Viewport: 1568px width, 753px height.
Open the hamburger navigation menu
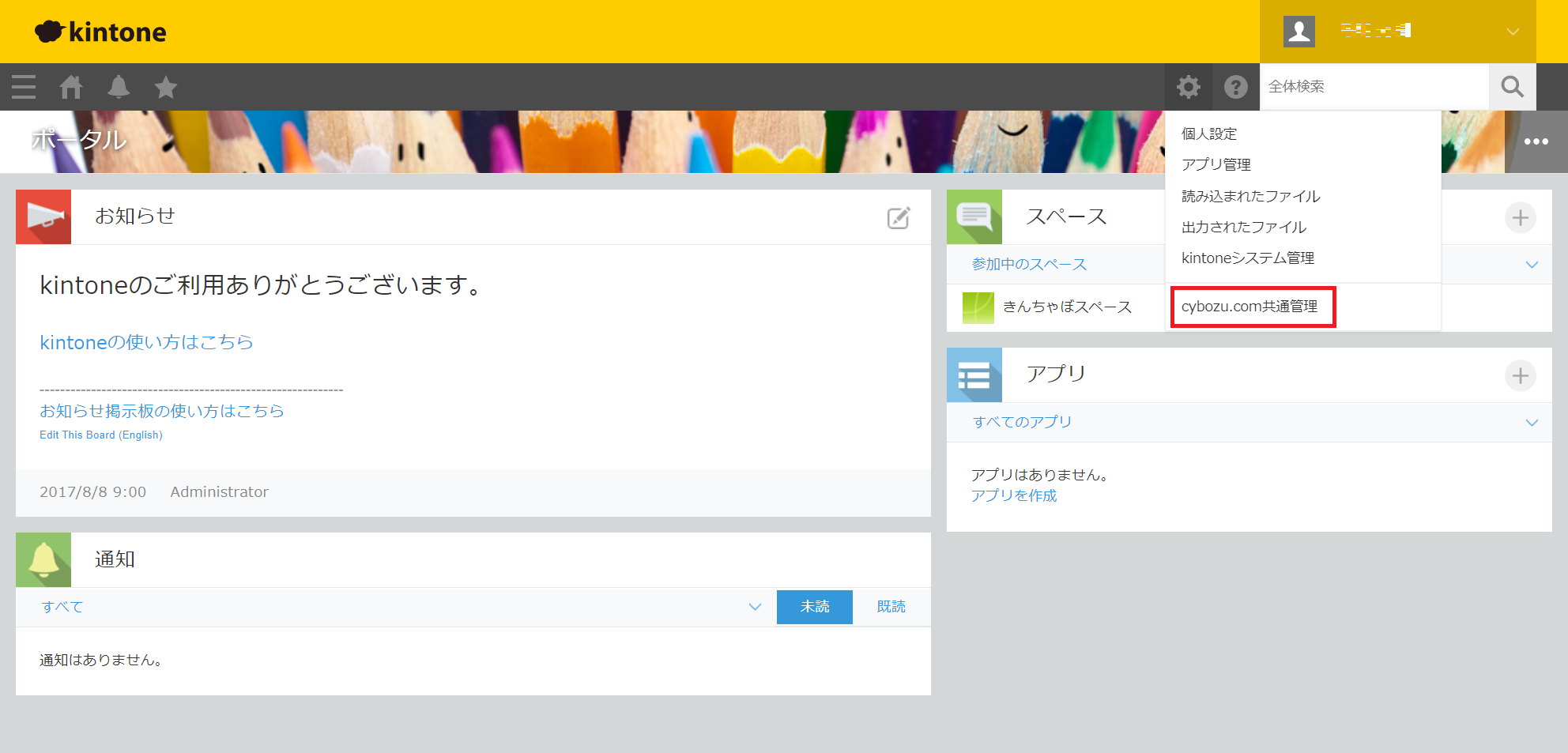coord(24,87)
